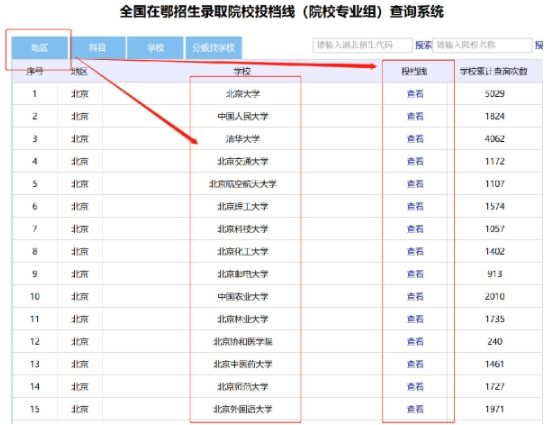Select the 分数找学校 tab
Viewport: 547px width, 425px height.
[213, 48]
